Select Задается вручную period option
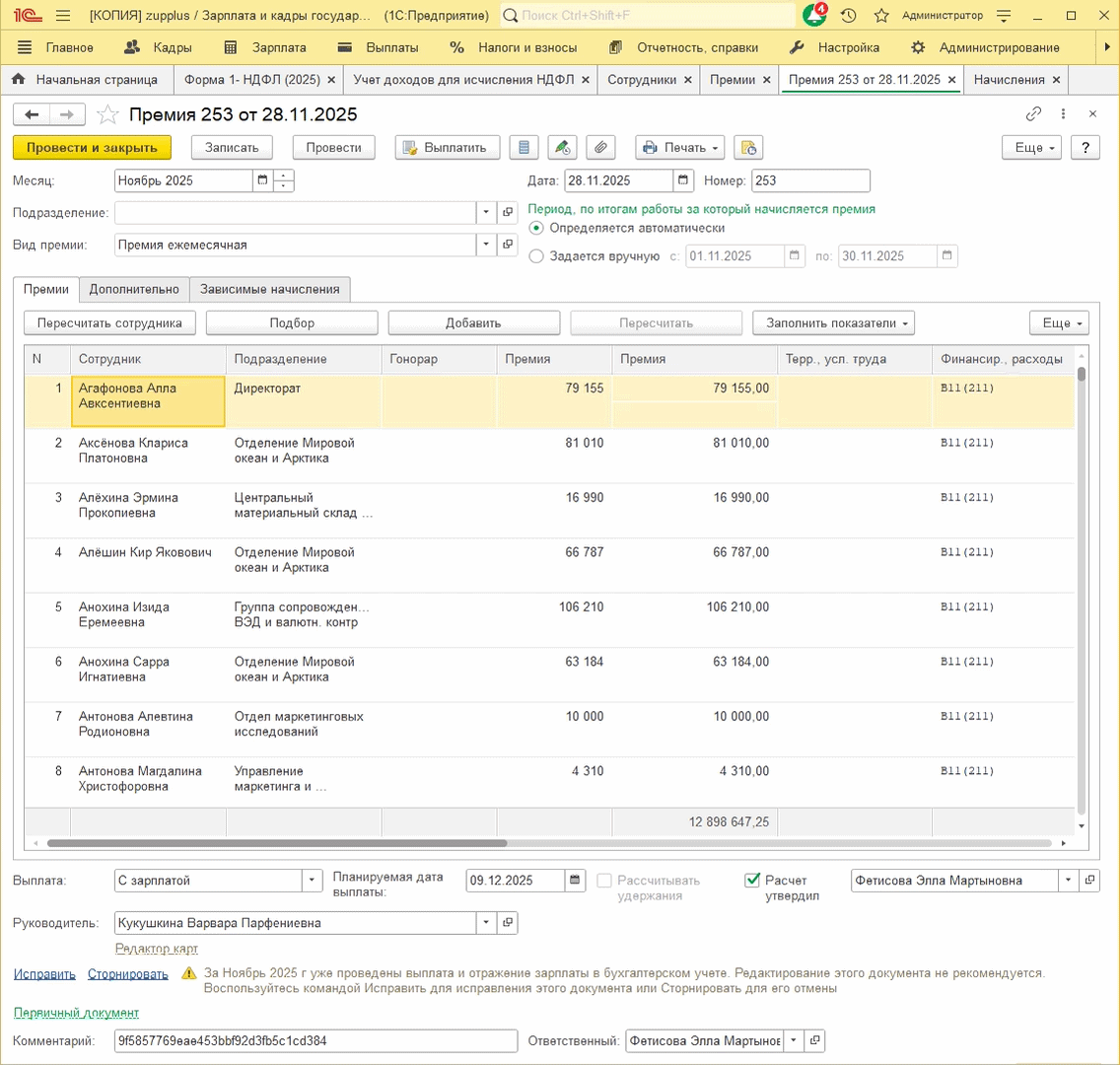 pos(536,255)
